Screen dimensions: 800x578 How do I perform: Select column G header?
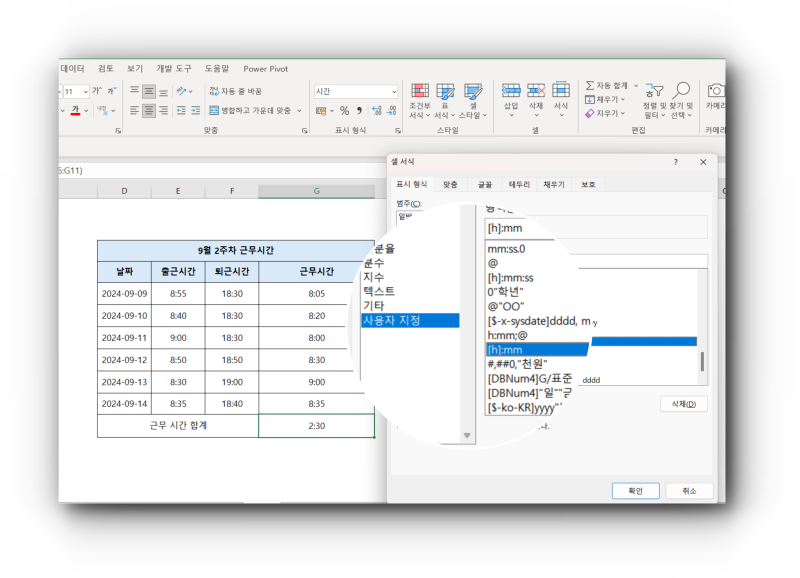[316, 191]
